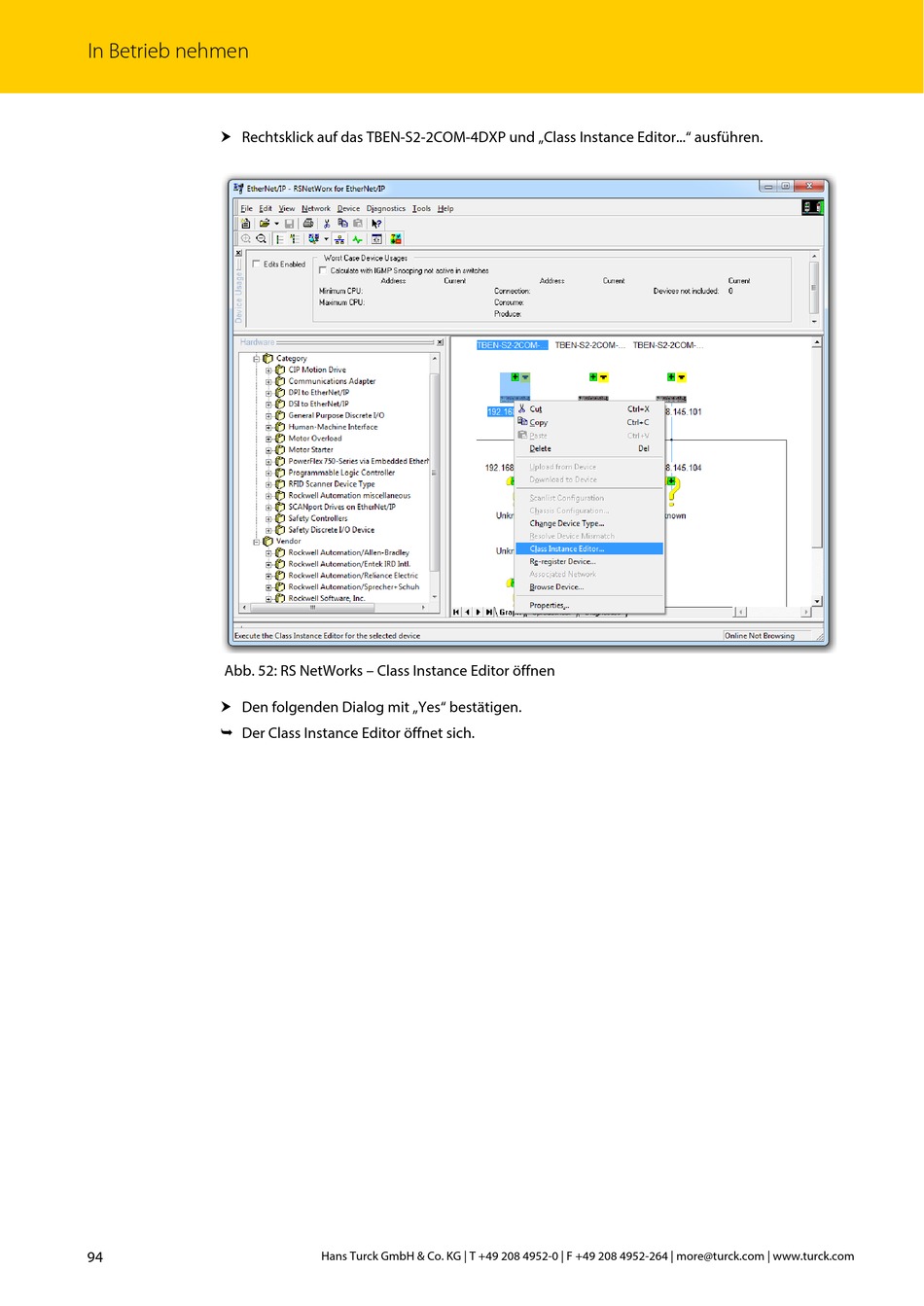The height and width of the screenshot is (1306, 924).
Task: Click the more@turck.com email link
Action: coord(720,1256)
